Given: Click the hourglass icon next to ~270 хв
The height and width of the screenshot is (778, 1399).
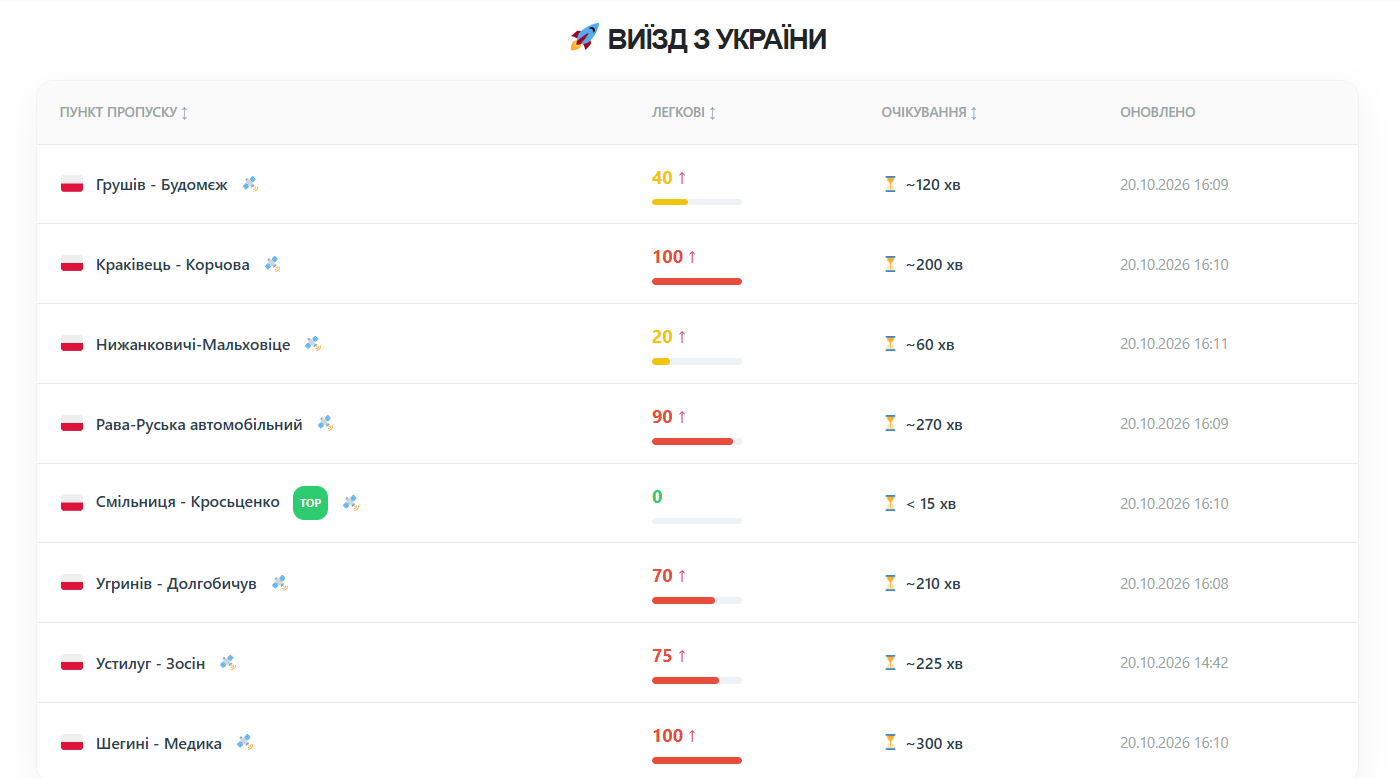Looking at the screenshot, I should (x=890, y=424).
